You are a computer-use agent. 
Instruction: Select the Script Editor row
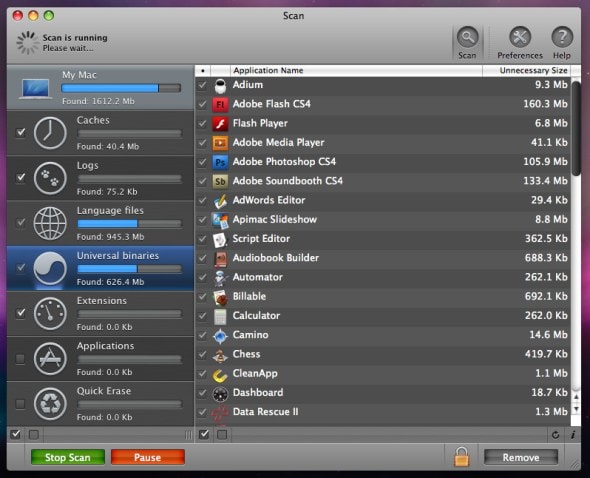point(383,239)
